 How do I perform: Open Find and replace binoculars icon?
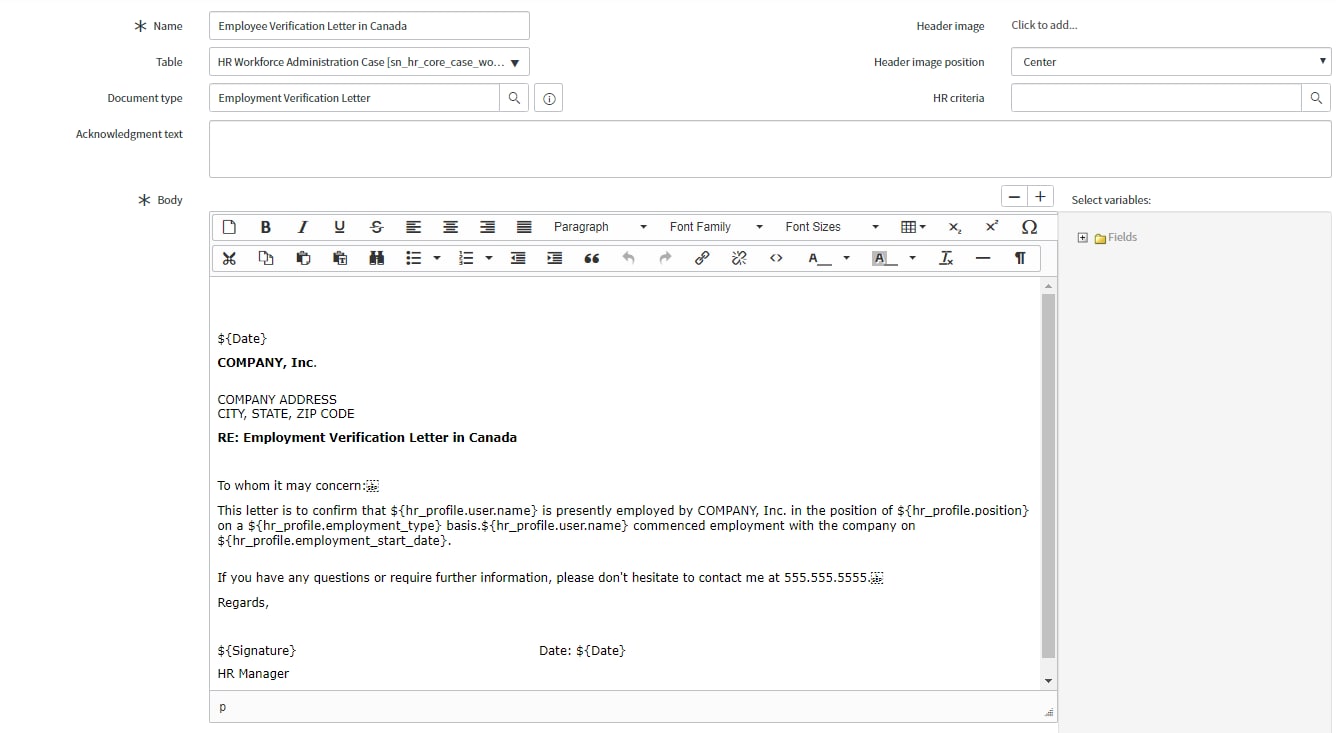377,258
